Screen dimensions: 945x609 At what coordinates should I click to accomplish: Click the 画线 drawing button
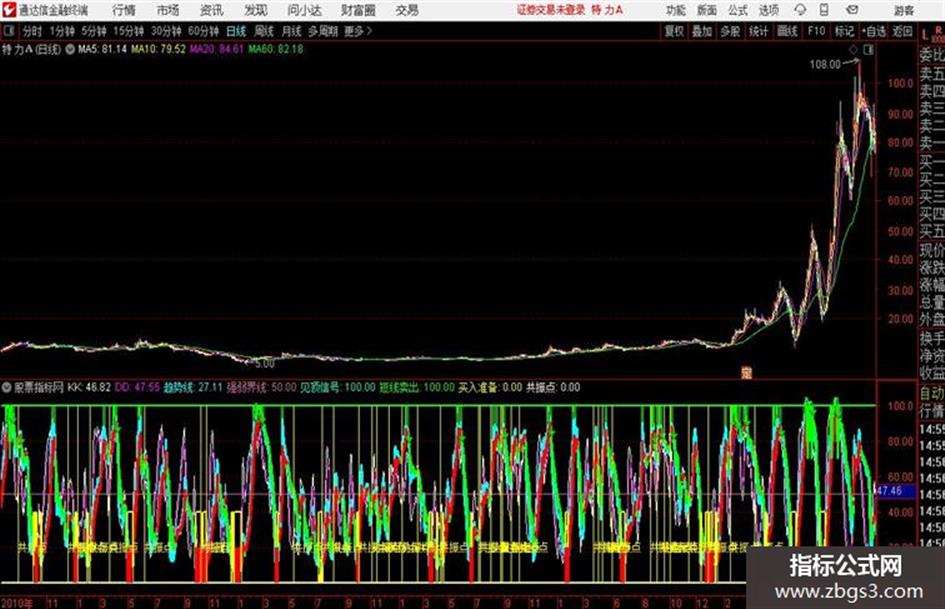[x=787, y=31]
